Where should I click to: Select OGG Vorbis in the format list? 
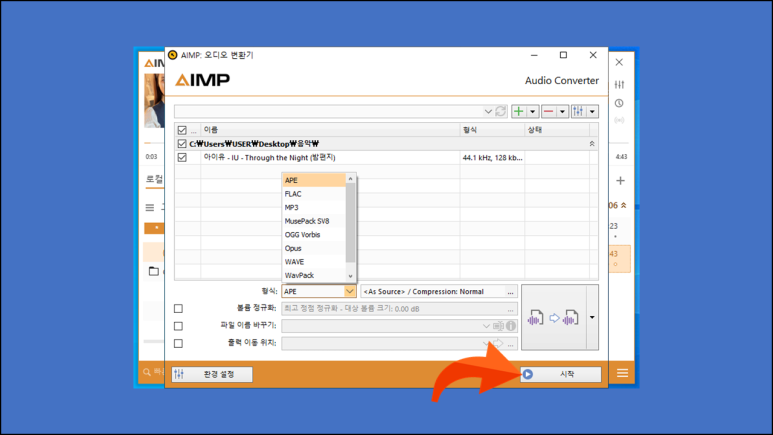(314, 235)
